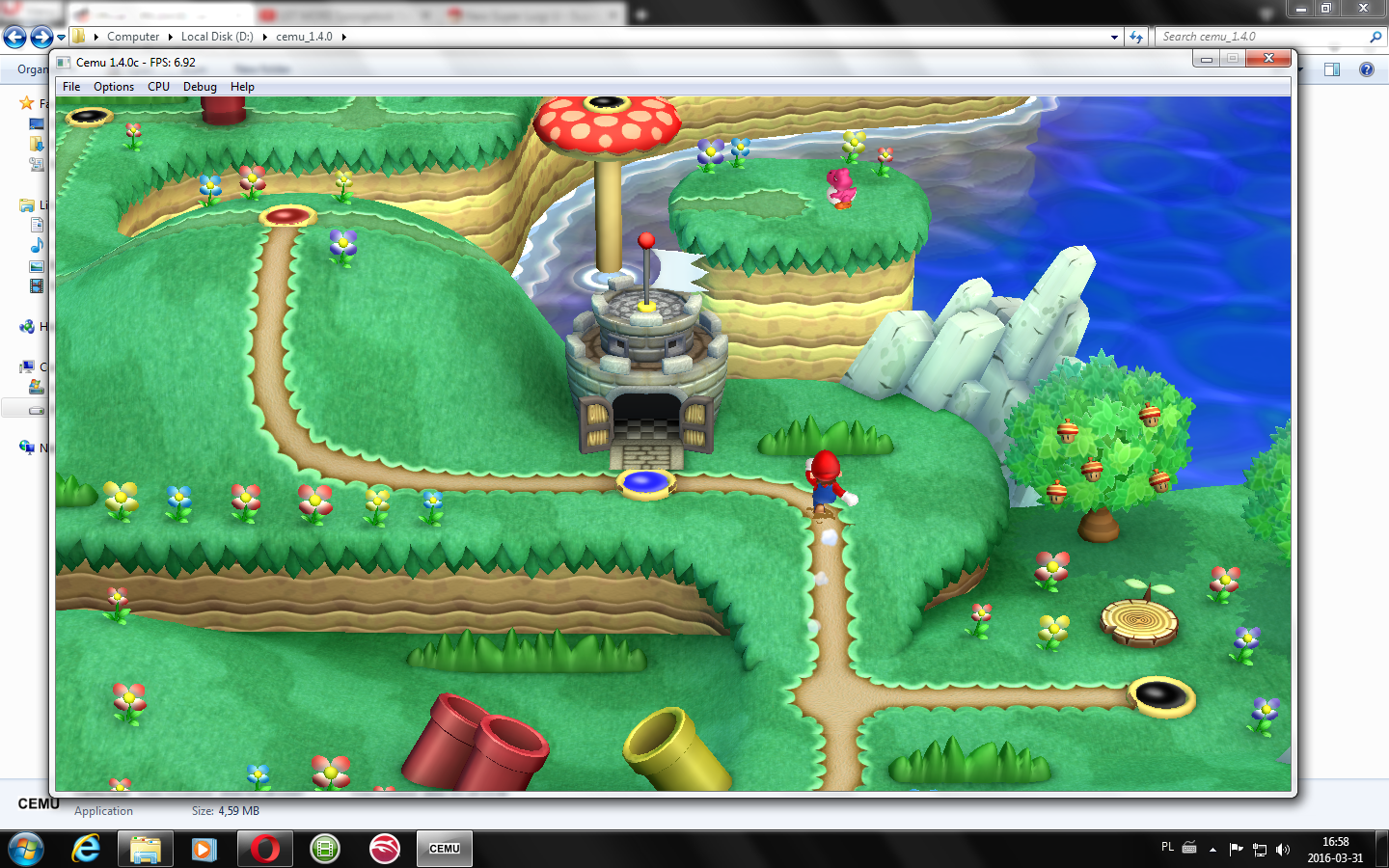Click the Cemu window title bar icon

[x=64, y=63]
